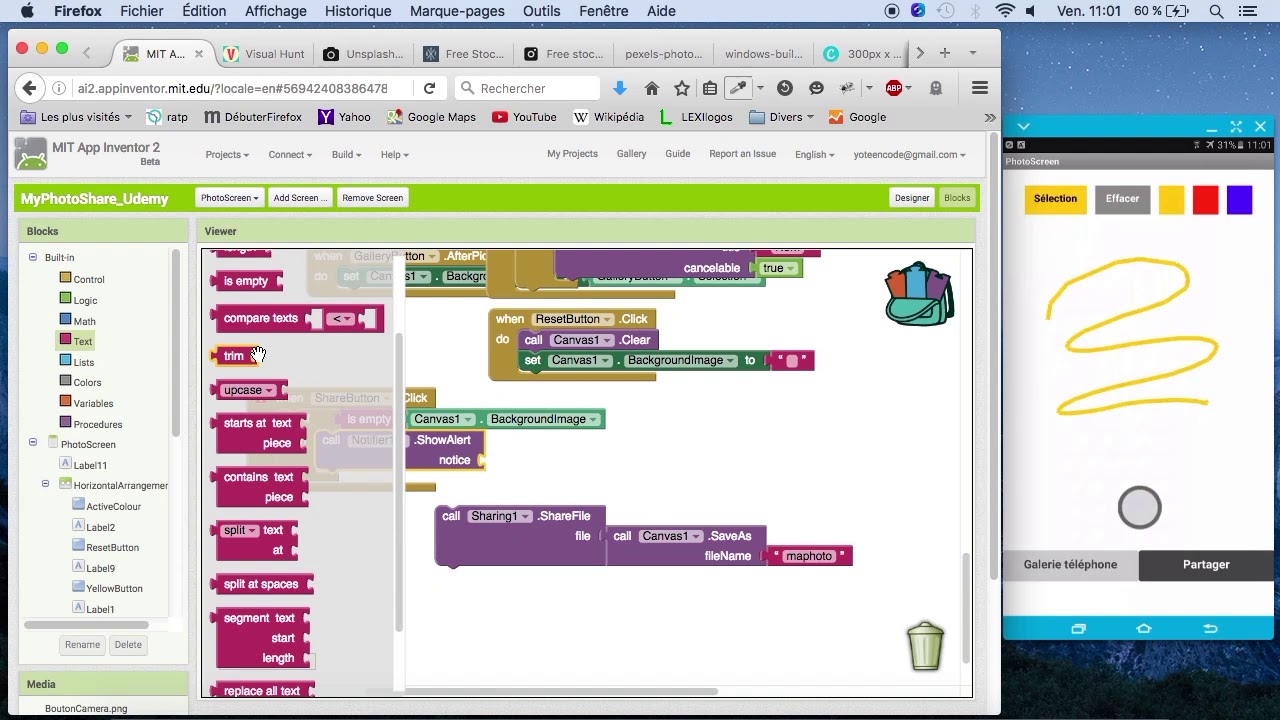
Task: Click the Firefox back arrow button
Action: click(29, 88)
